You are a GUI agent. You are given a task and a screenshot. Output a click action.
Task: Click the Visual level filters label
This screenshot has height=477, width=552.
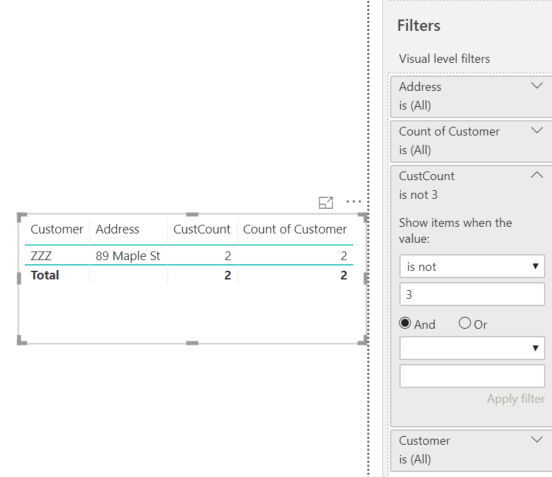[444, 59]
